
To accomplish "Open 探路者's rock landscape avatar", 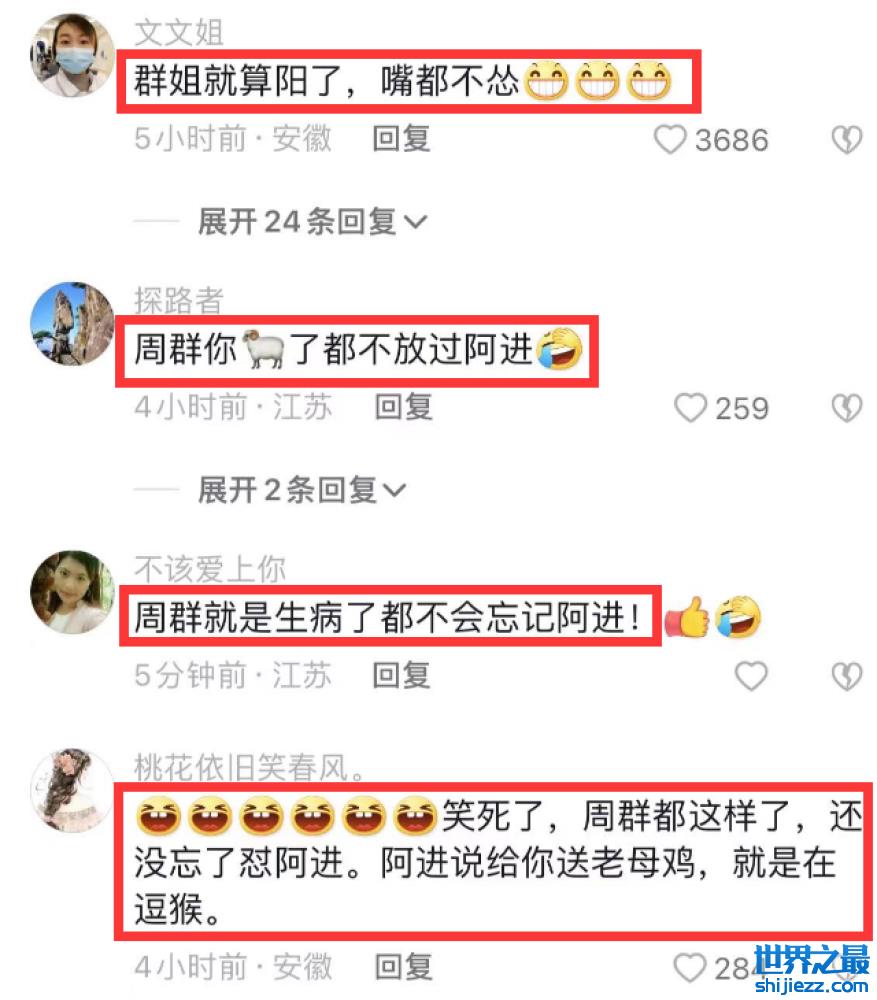I will pyautogui.click(x=72, y=324).
